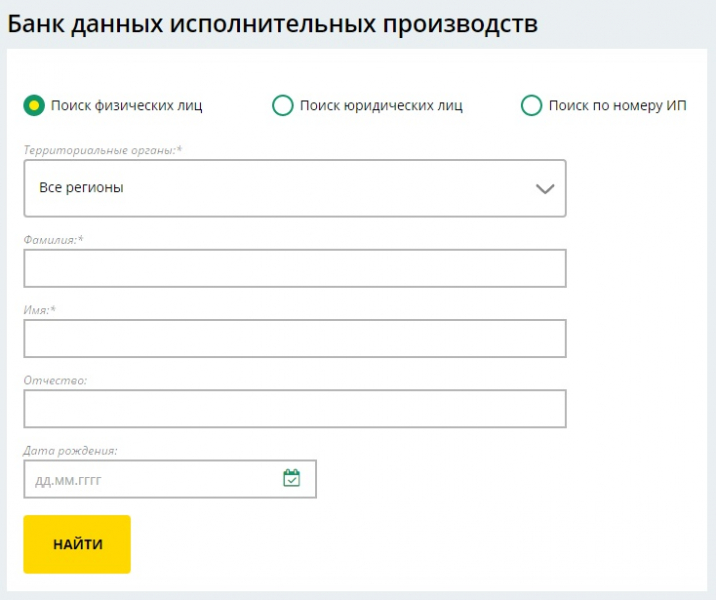The image size is (716, 600).
Task: Click the 'Фамилия:' field label
Action: click(53, 240)
